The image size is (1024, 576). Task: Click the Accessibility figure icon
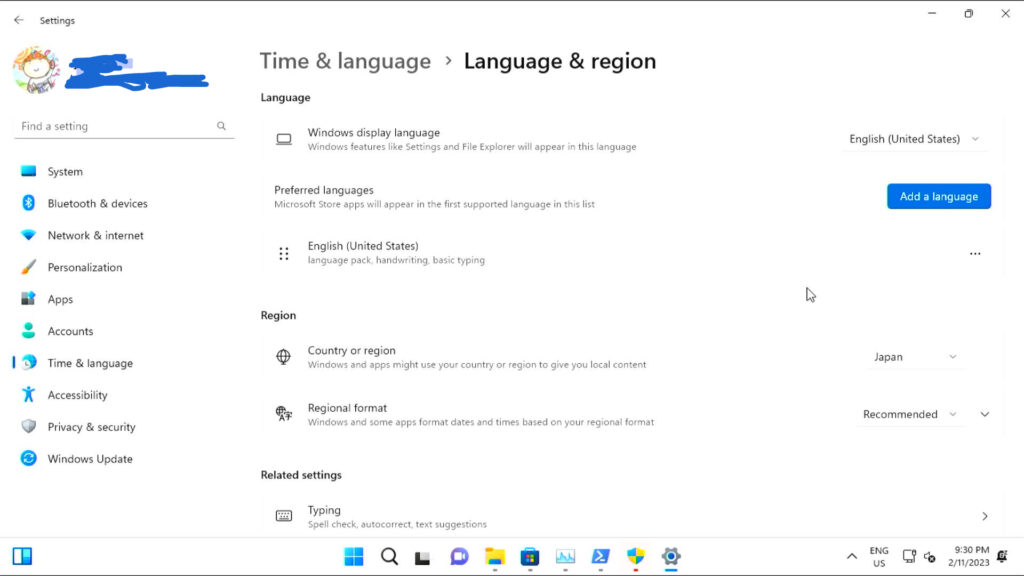point(28,394)
